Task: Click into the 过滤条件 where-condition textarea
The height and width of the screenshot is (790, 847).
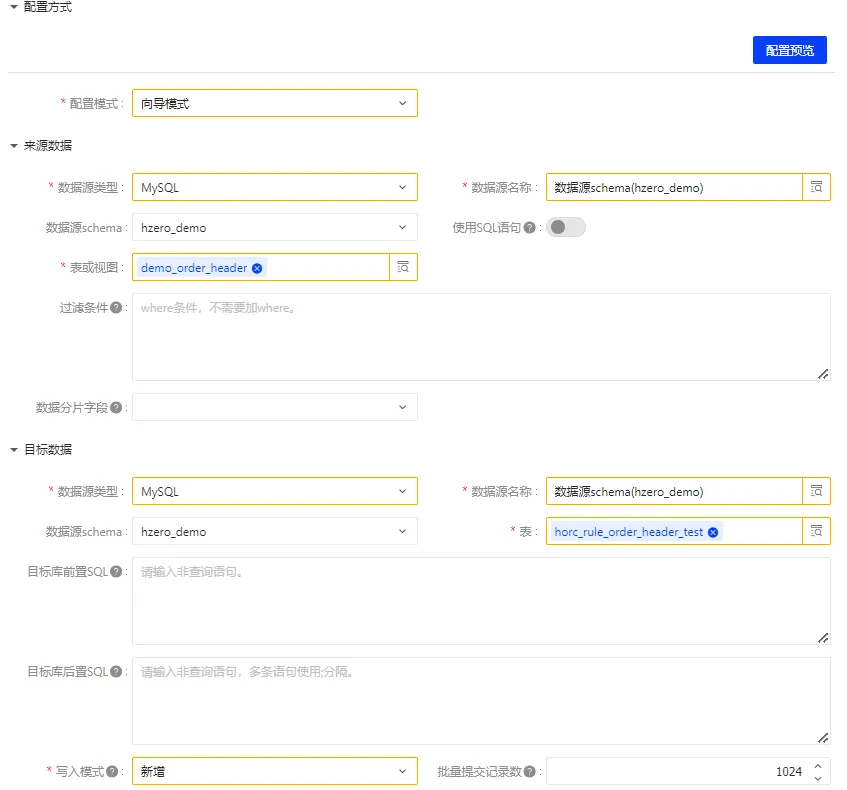Action: pyautogui.click(x=481, y=337)
